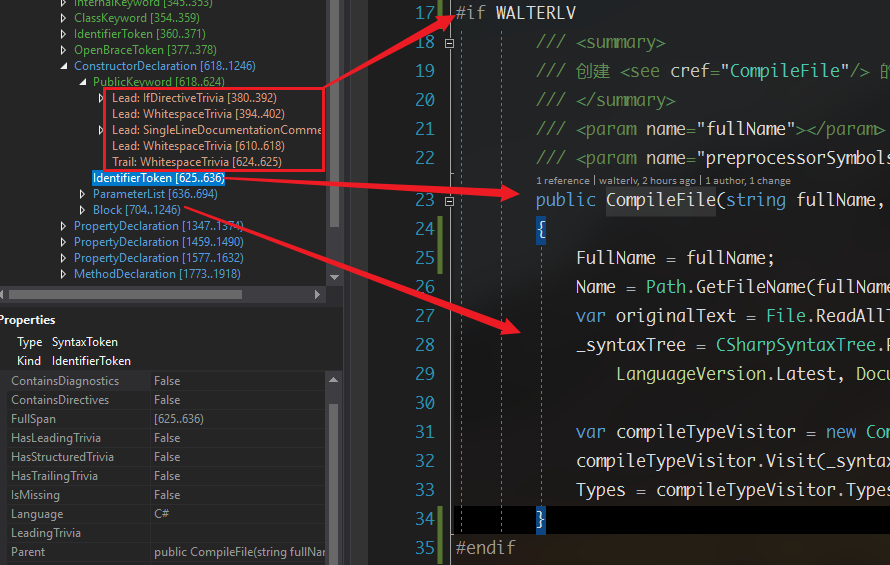Click CompileFile identifier on line 23
Viewport: 890px width, 565px height.
[661, 200]
